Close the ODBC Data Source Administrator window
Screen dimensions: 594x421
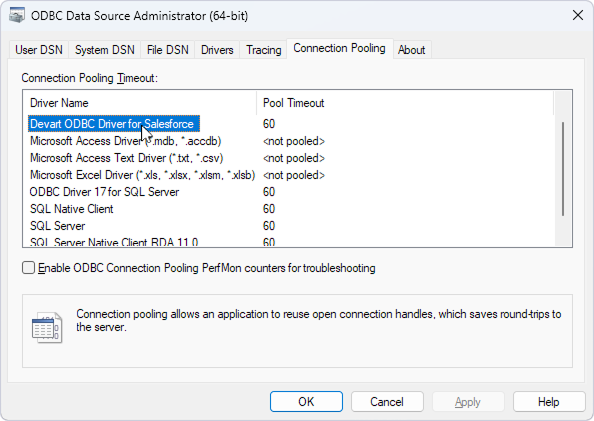[578, 16]
